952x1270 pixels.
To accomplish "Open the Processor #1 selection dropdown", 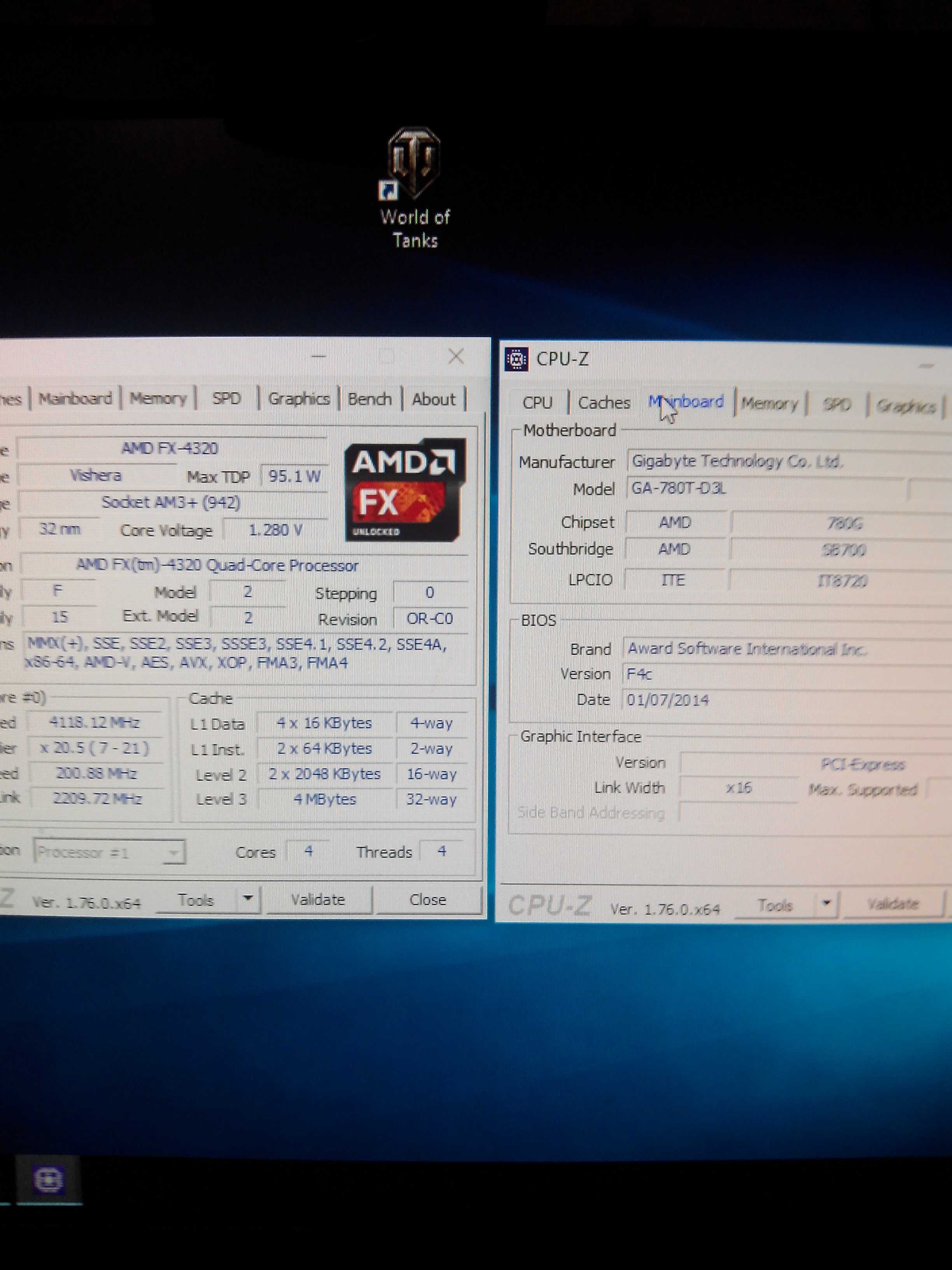I will (x=109, y=853).
